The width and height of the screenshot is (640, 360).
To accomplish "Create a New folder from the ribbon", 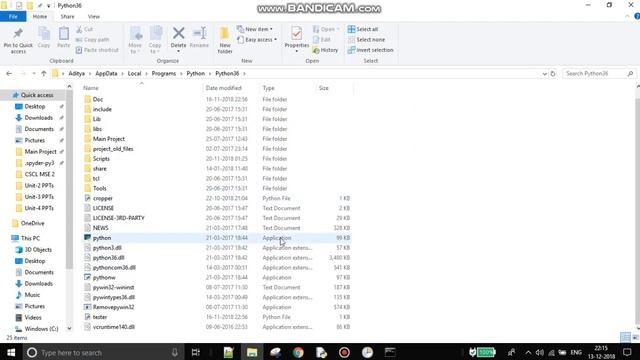I will coord(225,40).
